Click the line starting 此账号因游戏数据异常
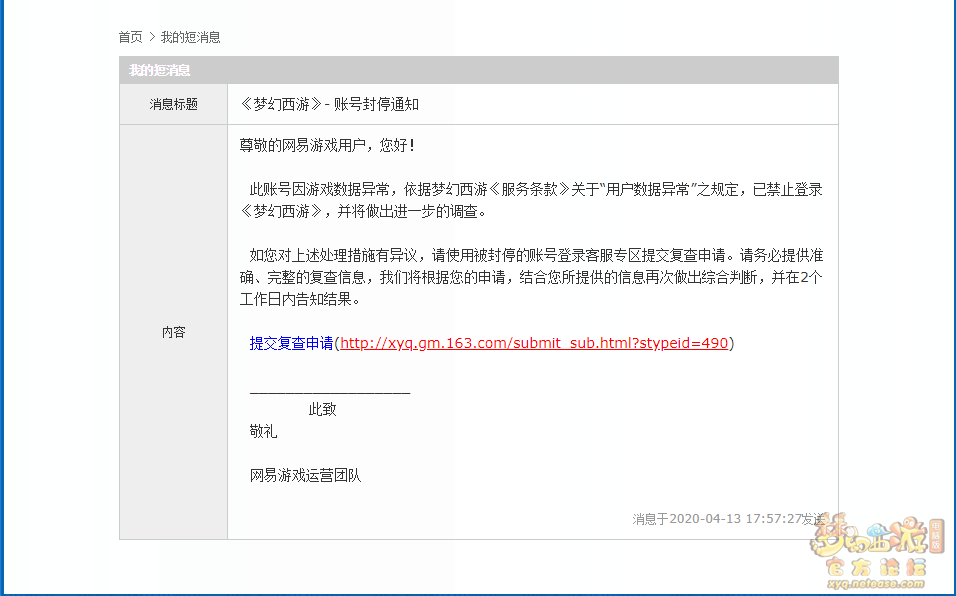This screenshot has width=956, height=596. coord(536,190)
